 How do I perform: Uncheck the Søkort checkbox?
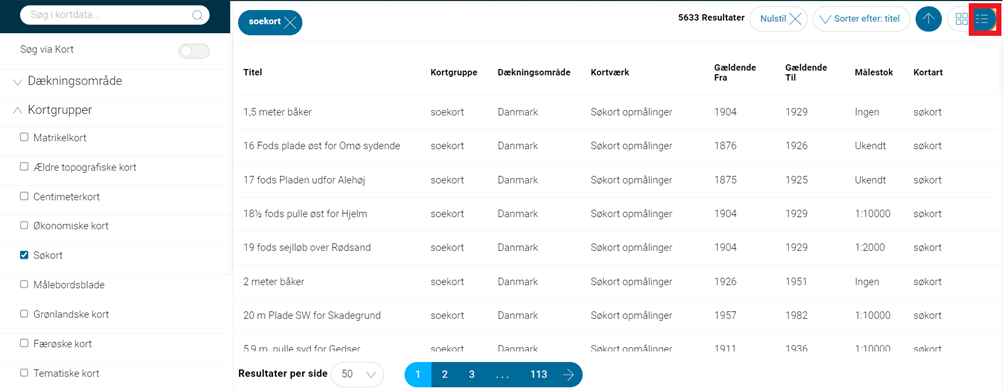(x=24, y=255)
